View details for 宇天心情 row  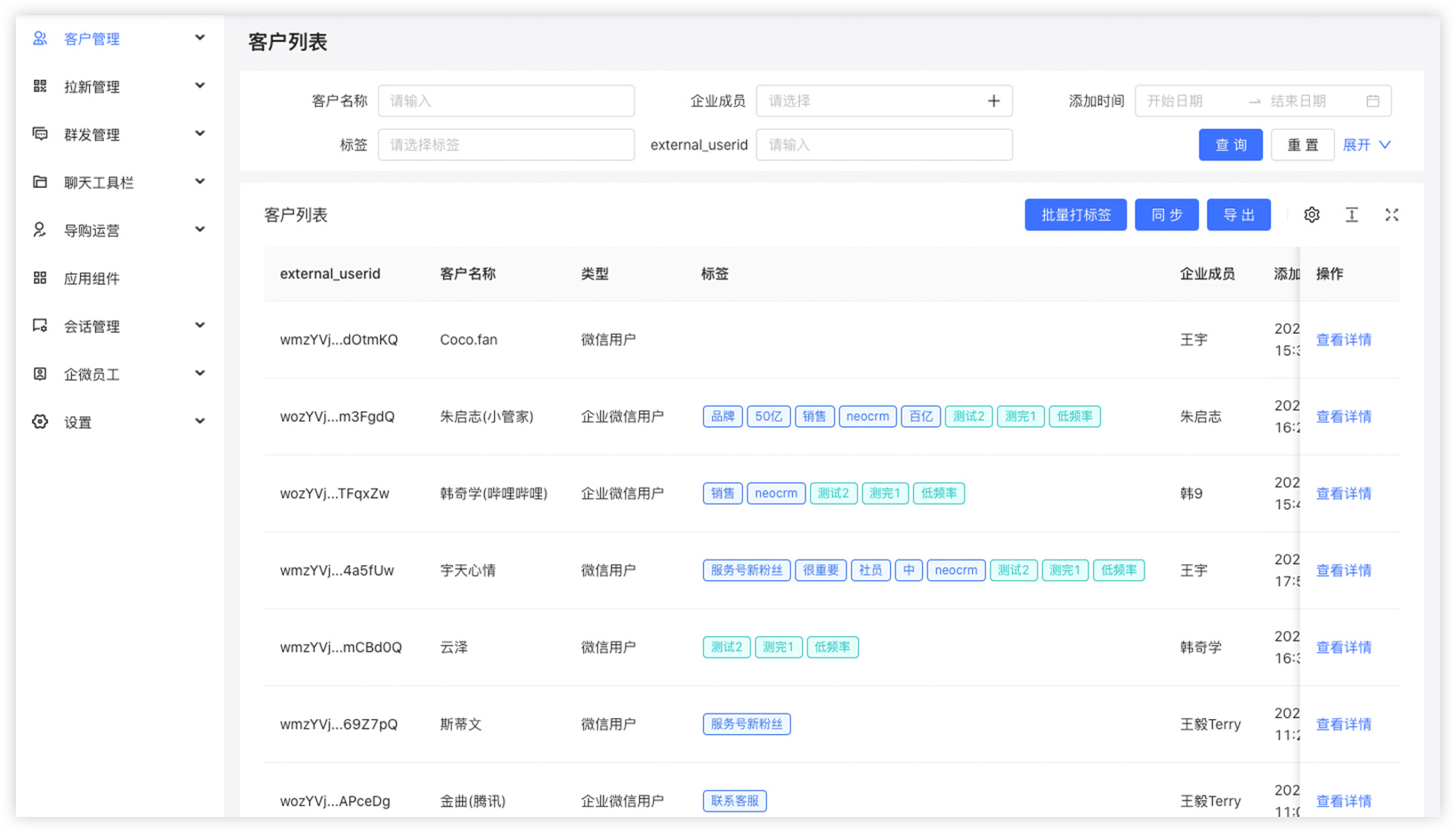(x=1344, y=570)
